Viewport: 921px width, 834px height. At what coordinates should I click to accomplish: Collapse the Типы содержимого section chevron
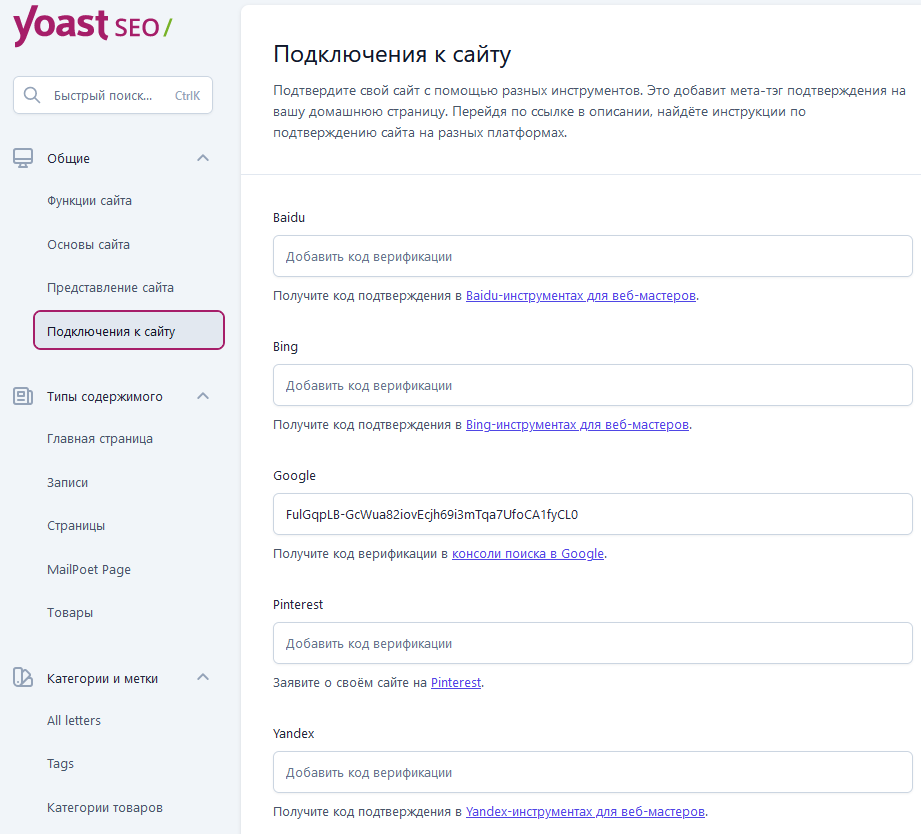coord(203,396)
